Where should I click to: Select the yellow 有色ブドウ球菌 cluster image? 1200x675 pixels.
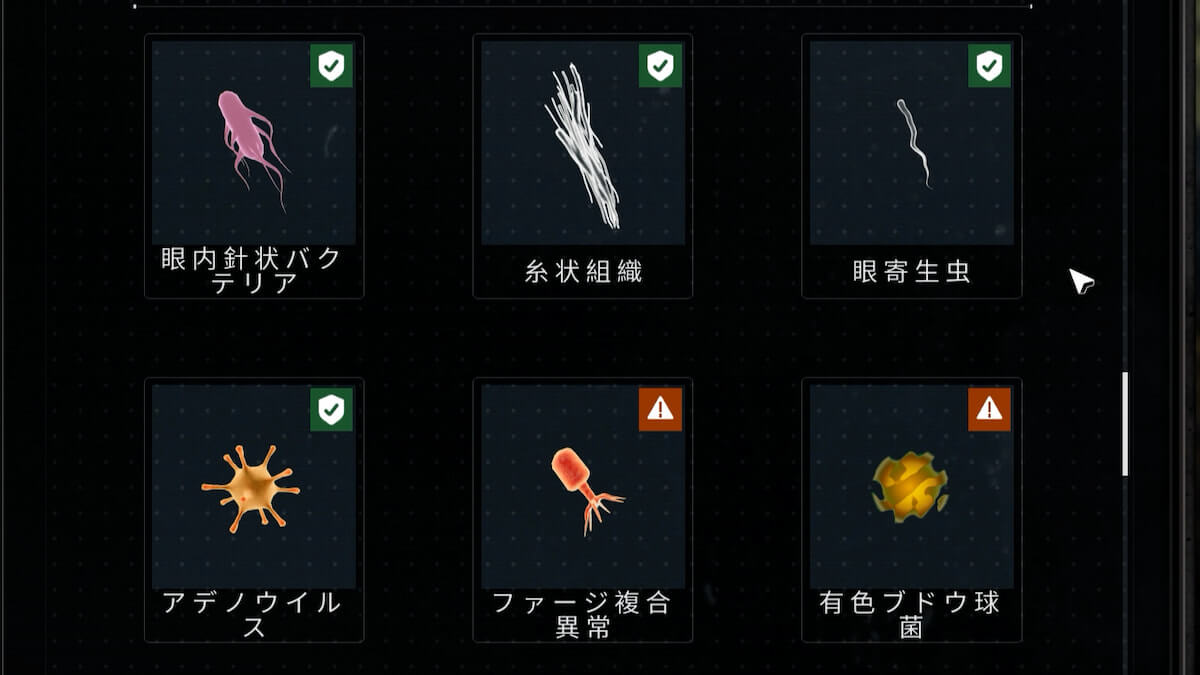[911, 487]
